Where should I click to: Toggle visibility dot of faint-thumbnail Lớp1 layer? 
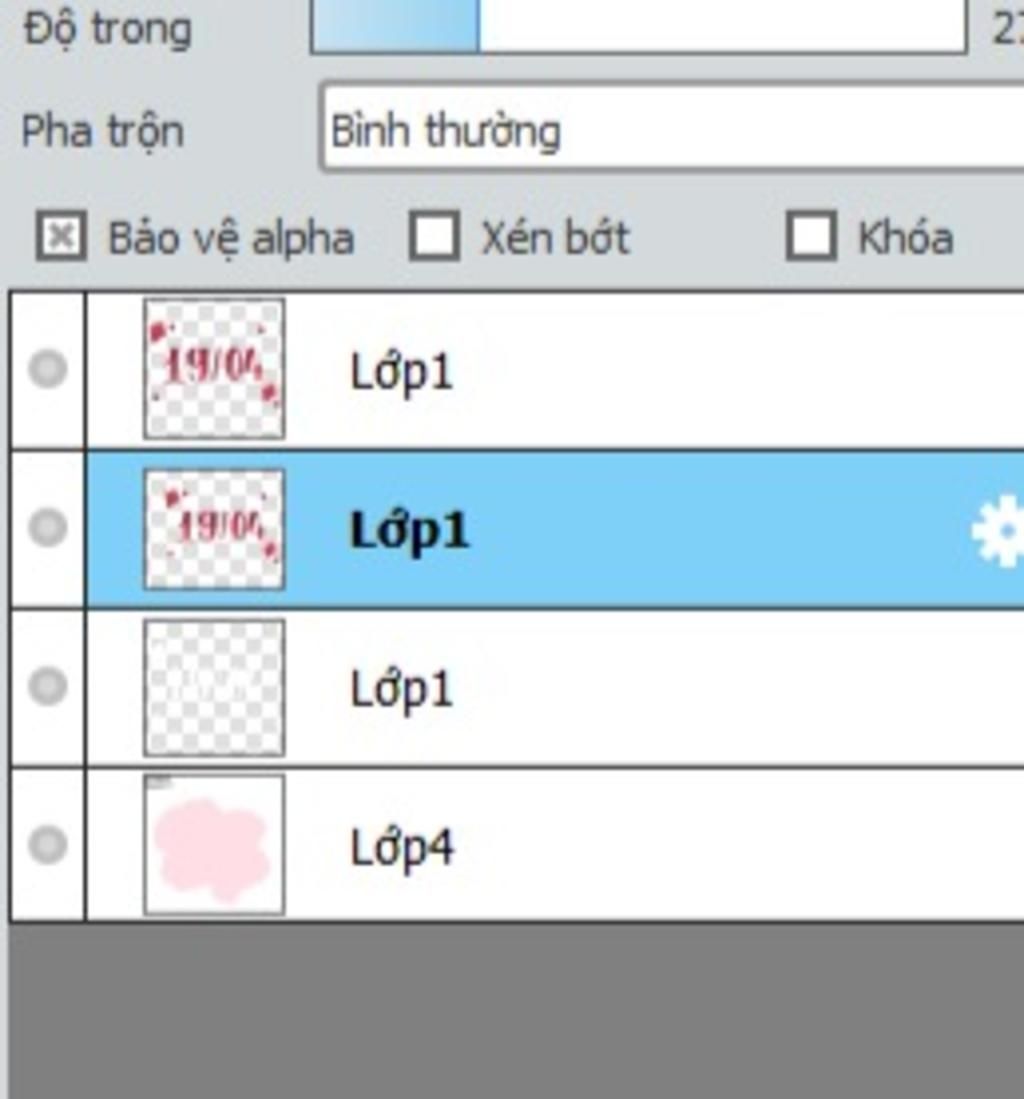tap(48, 685)
